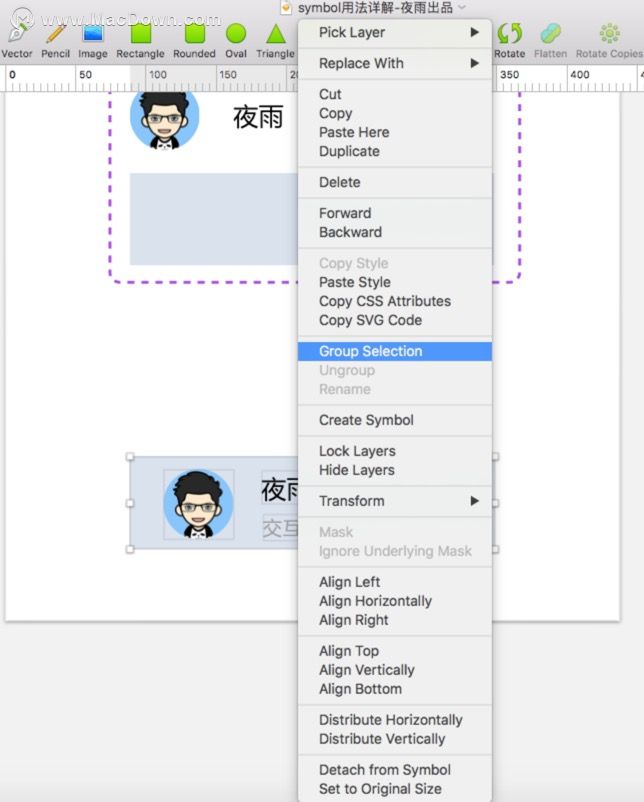Click top-left selection handle of lower card
This screenshot has width=644, height=802.
[x=130, y=456]
